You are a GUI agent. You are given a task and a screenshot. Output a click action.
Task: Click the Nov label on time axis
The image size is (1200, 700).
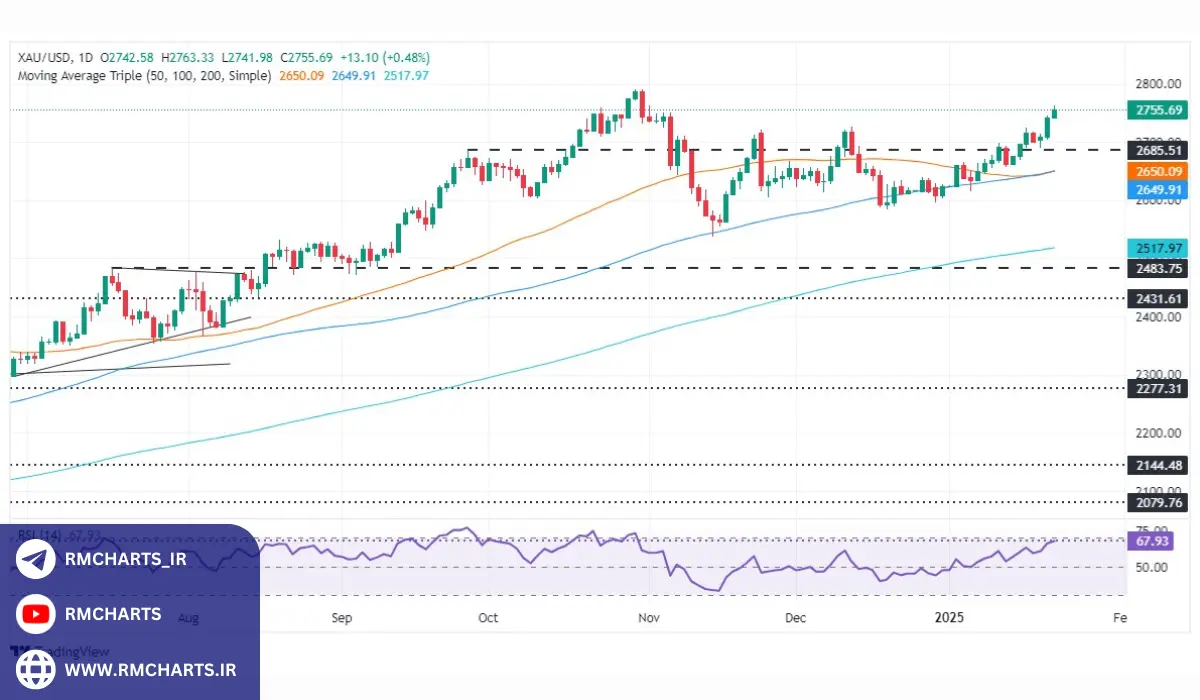click(649, 618)
